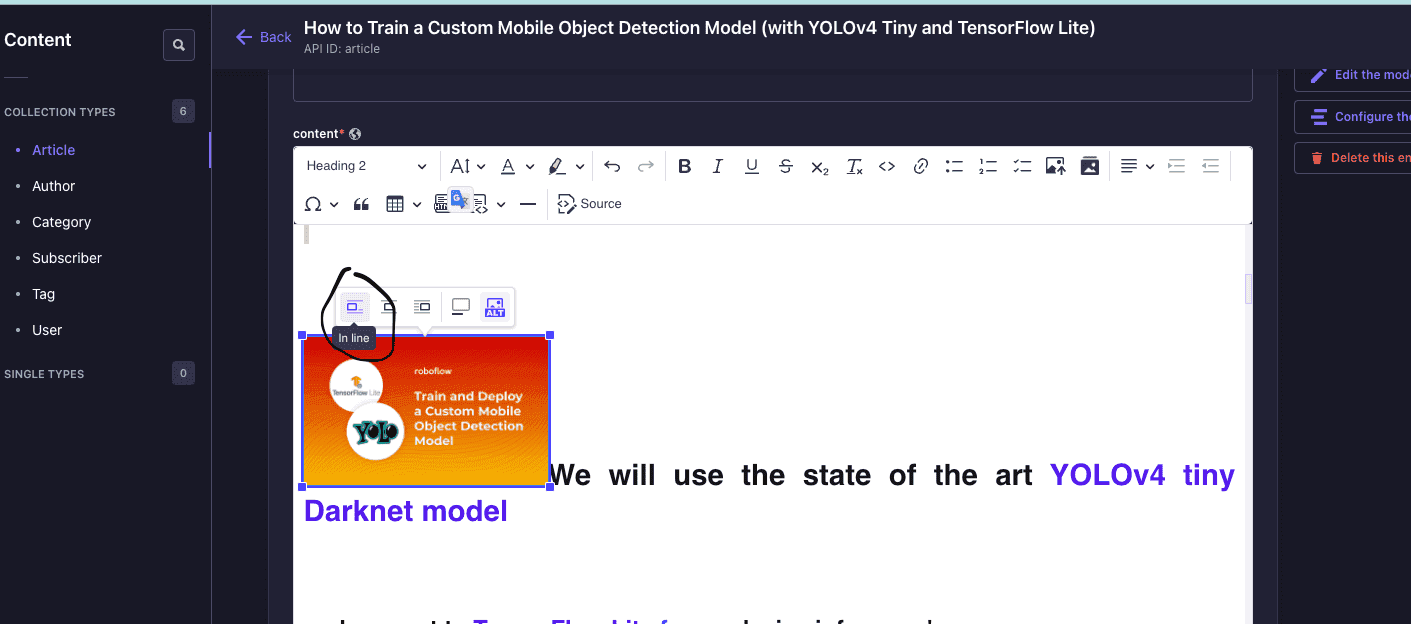Select the In line image style

pos(355,306)
